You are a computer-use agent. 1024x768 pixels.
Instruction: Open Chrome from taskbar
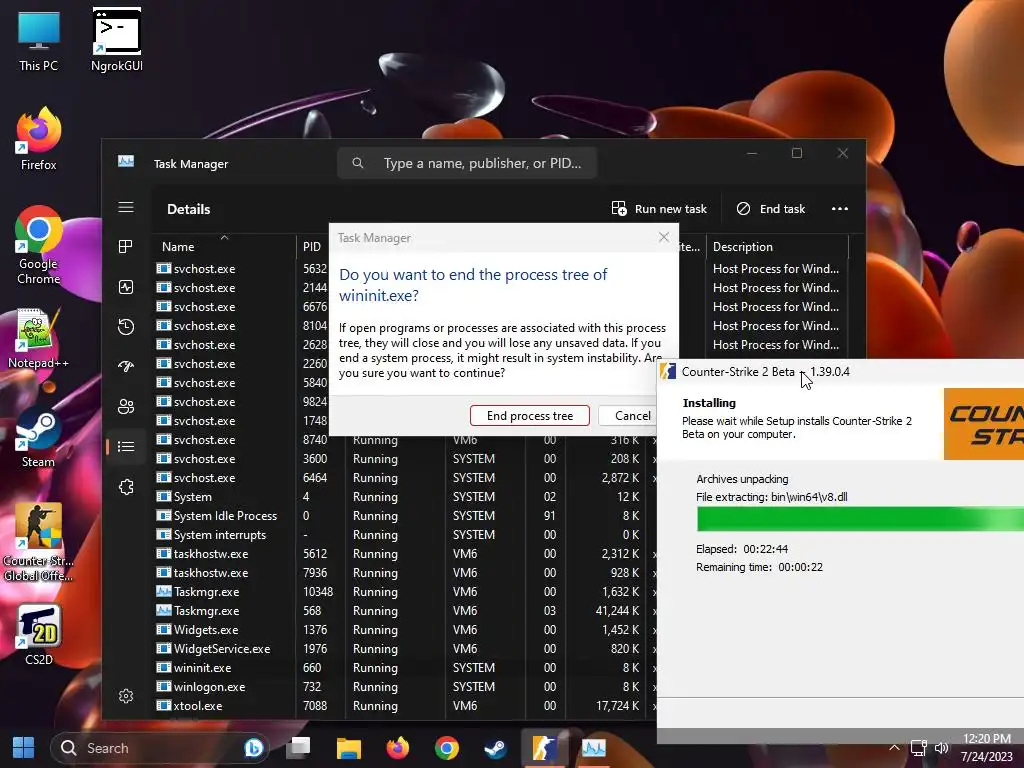pyautogui.click(x=447, y=748)
